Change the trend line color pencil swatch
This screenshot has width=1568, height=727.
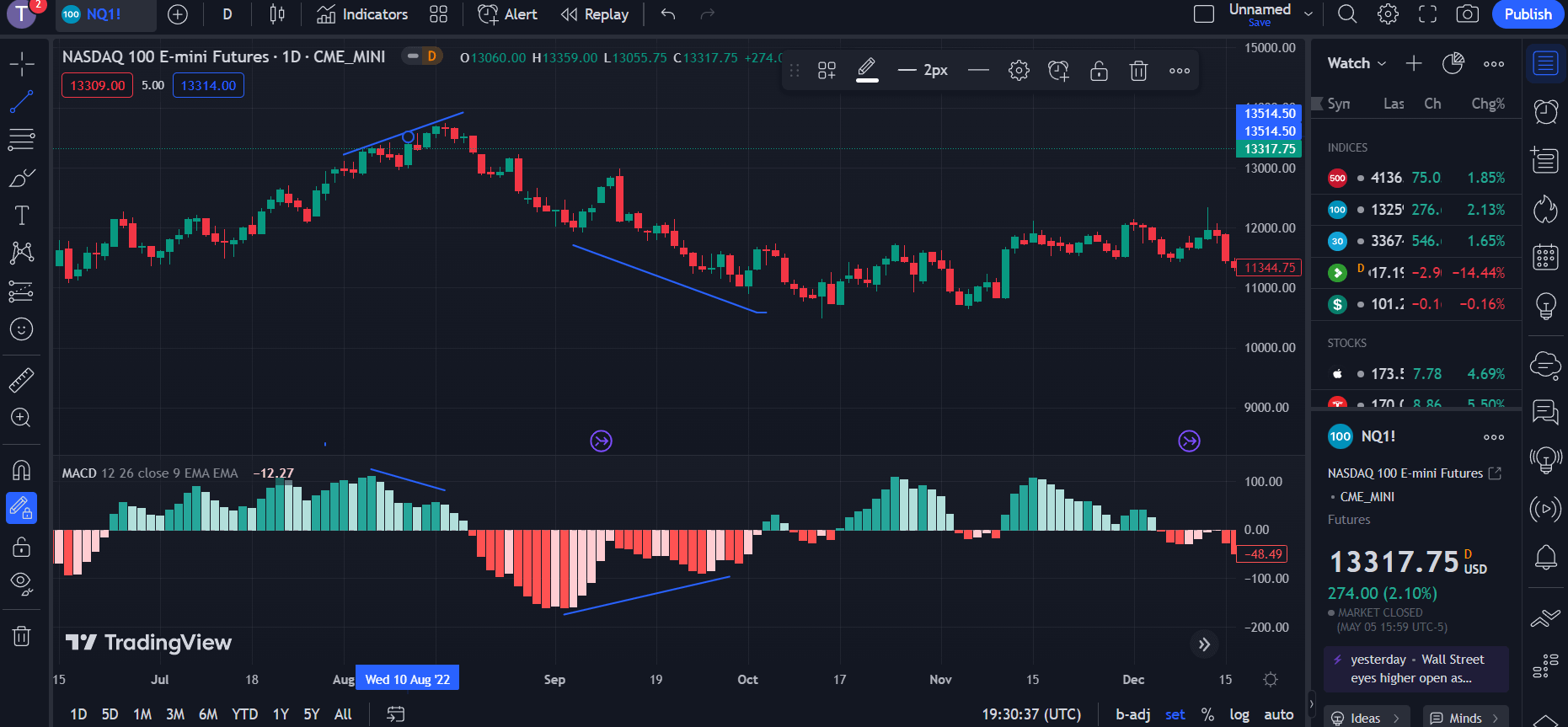click(867, 71)
